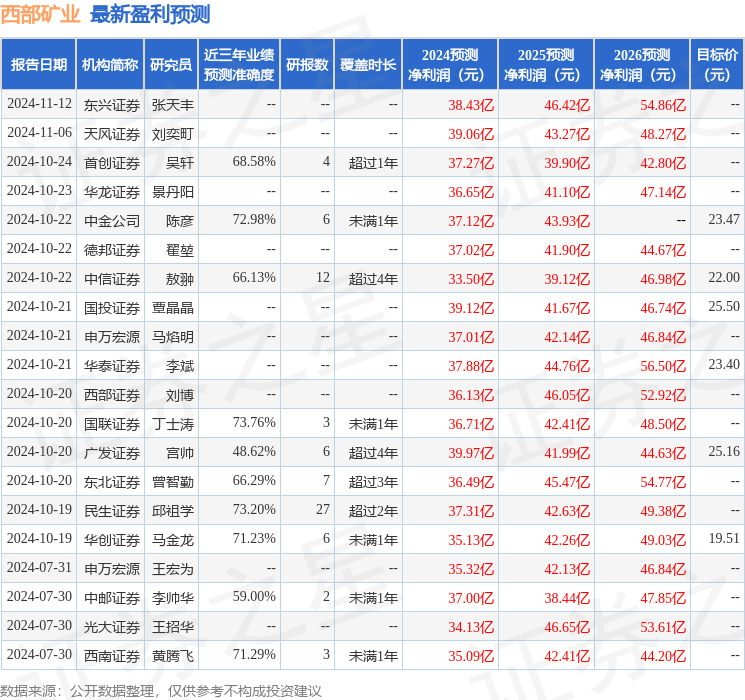Select target price 25.50
This screenshot has width=745, height=700.
pos(724,307)
